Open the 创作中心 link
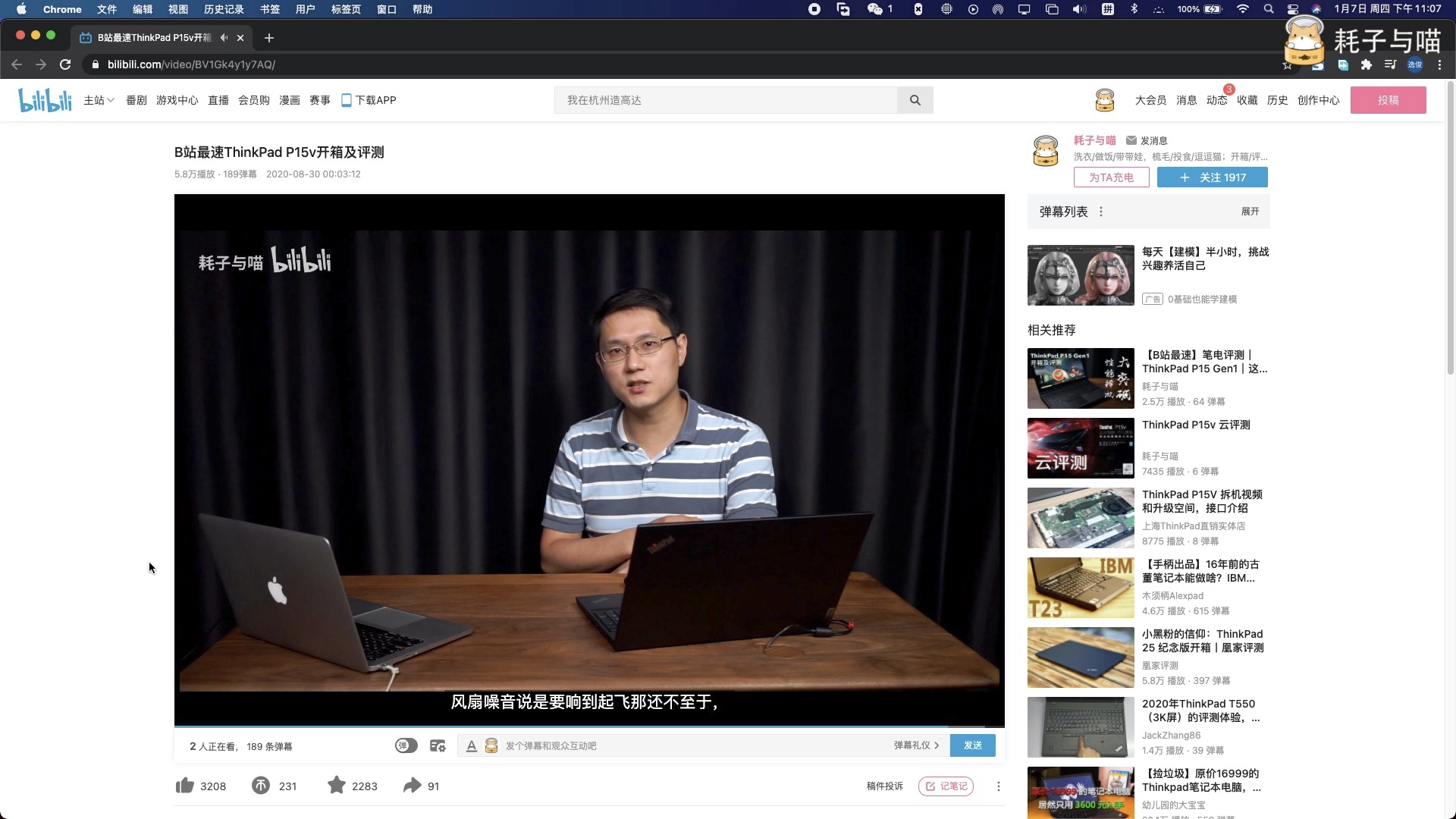The image size is (1456, 819). click(x=1318, y=100)
